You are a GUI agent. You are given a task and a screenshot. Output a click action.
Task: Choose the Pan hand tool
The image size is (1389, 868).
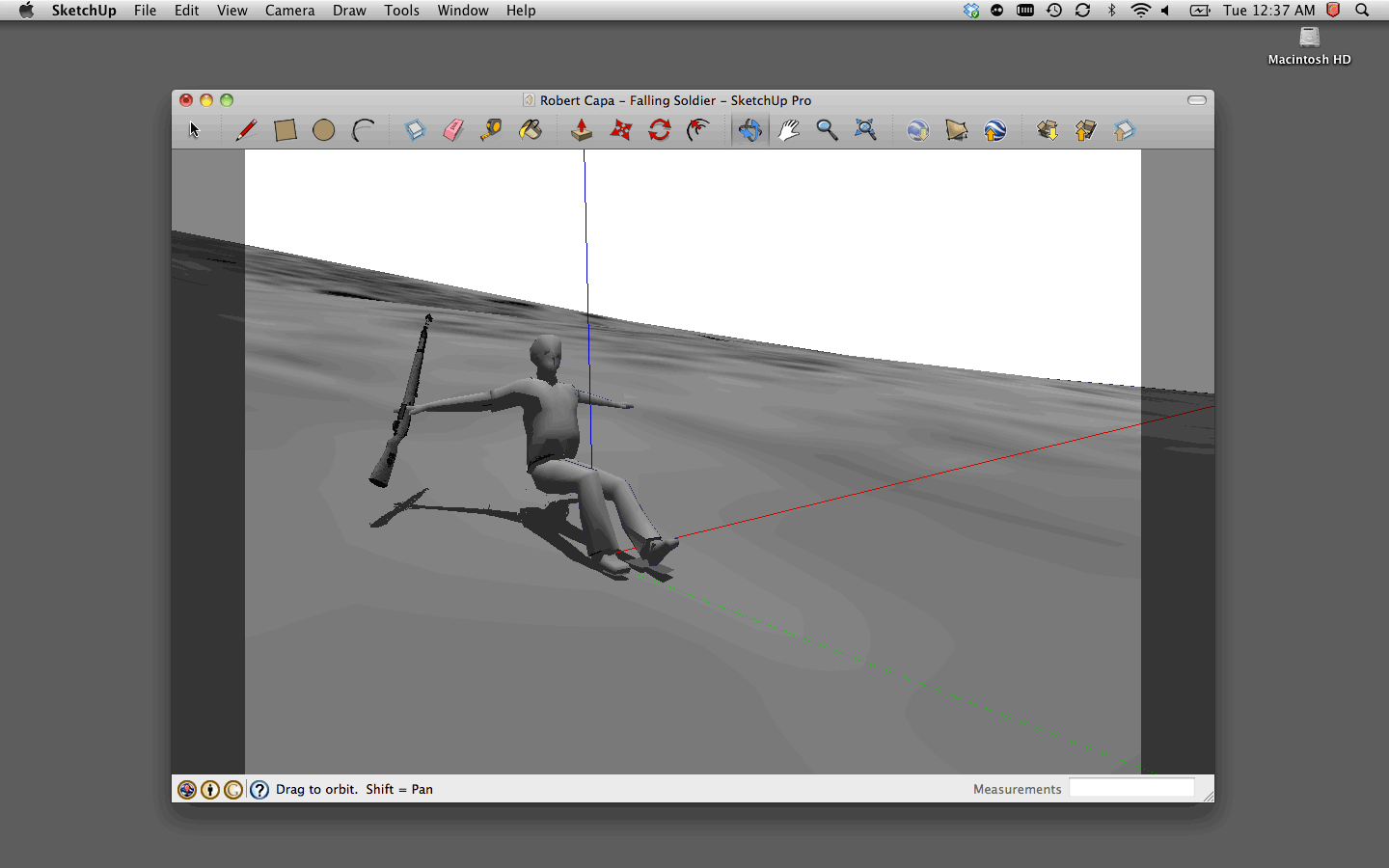(x=789, y=130)
